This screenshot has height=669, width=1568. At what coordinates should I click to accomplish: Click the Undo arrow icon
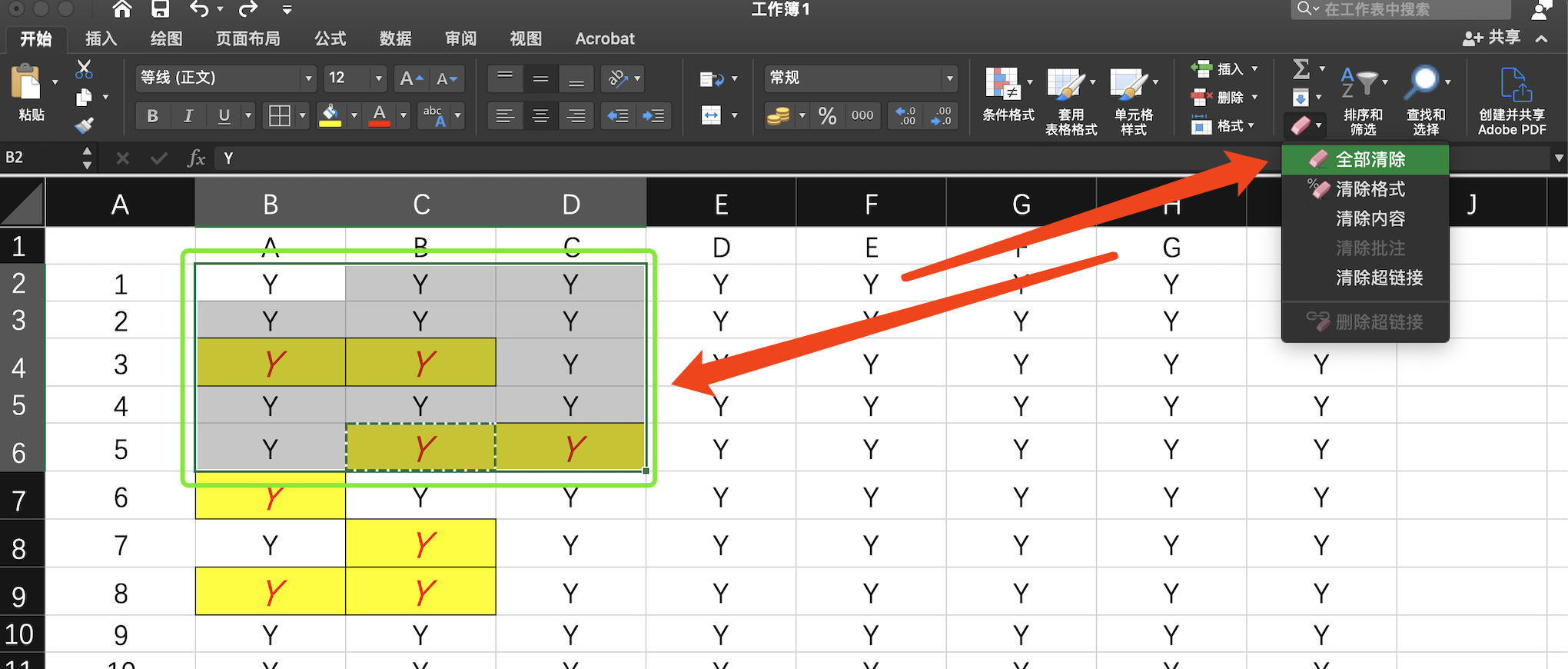click(200, 9)
